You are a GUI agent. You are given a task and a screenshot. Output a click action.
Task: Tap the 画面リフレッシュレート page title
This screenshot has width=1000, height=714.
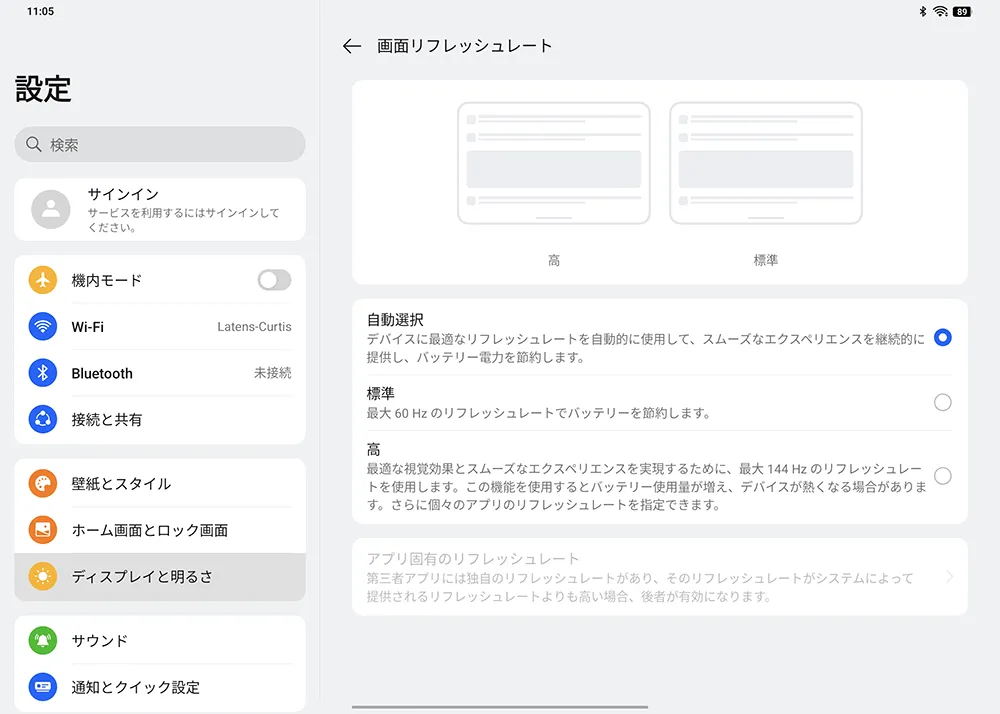[x=464, y=46]
